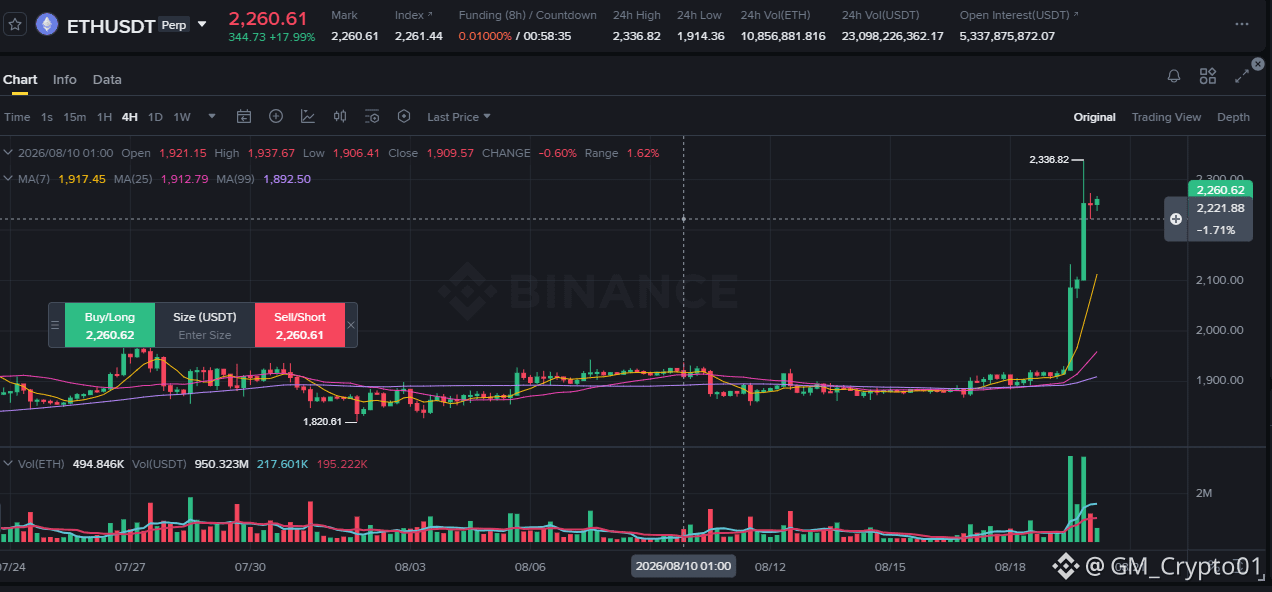Click the Sell/Short 2,260.61 button
1272x592 pixels.
[x=300, y=326]
